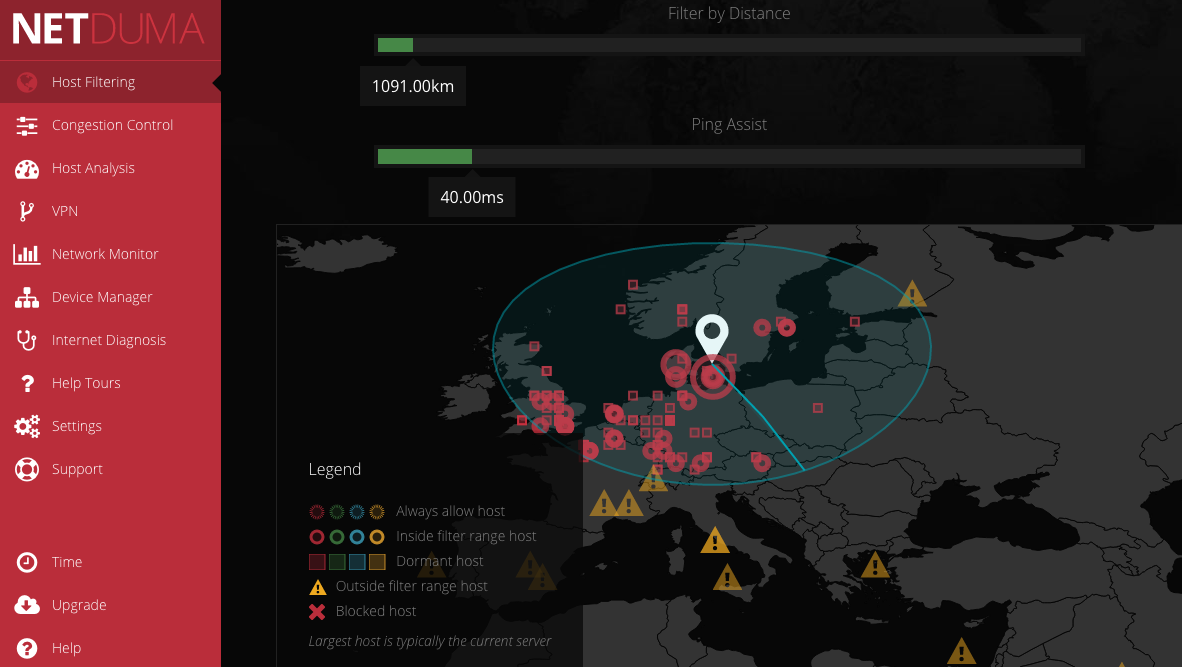Click the 1091.00km distance value

click(x=413, y=86)
